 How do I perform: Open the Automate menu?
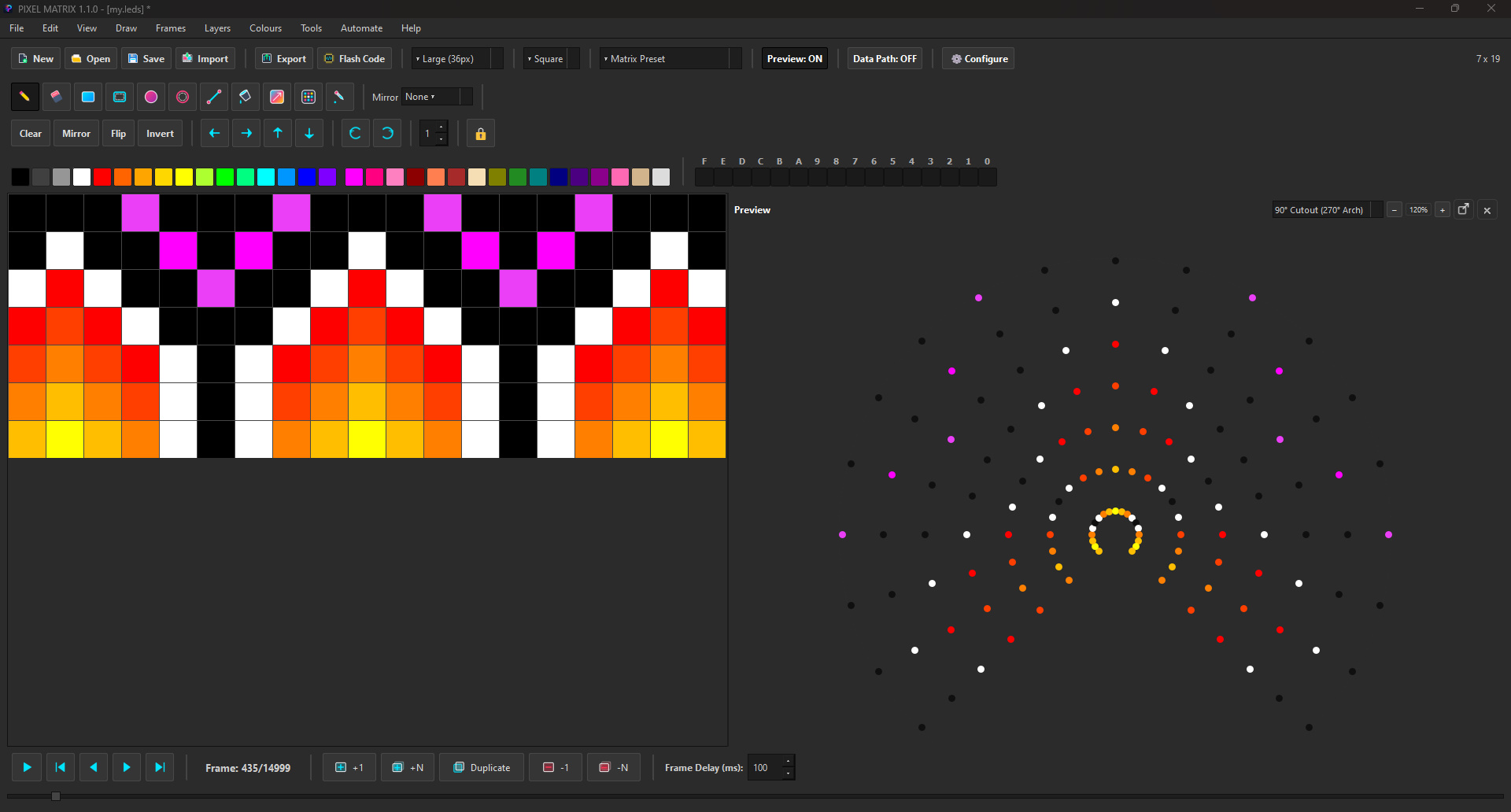361,28
